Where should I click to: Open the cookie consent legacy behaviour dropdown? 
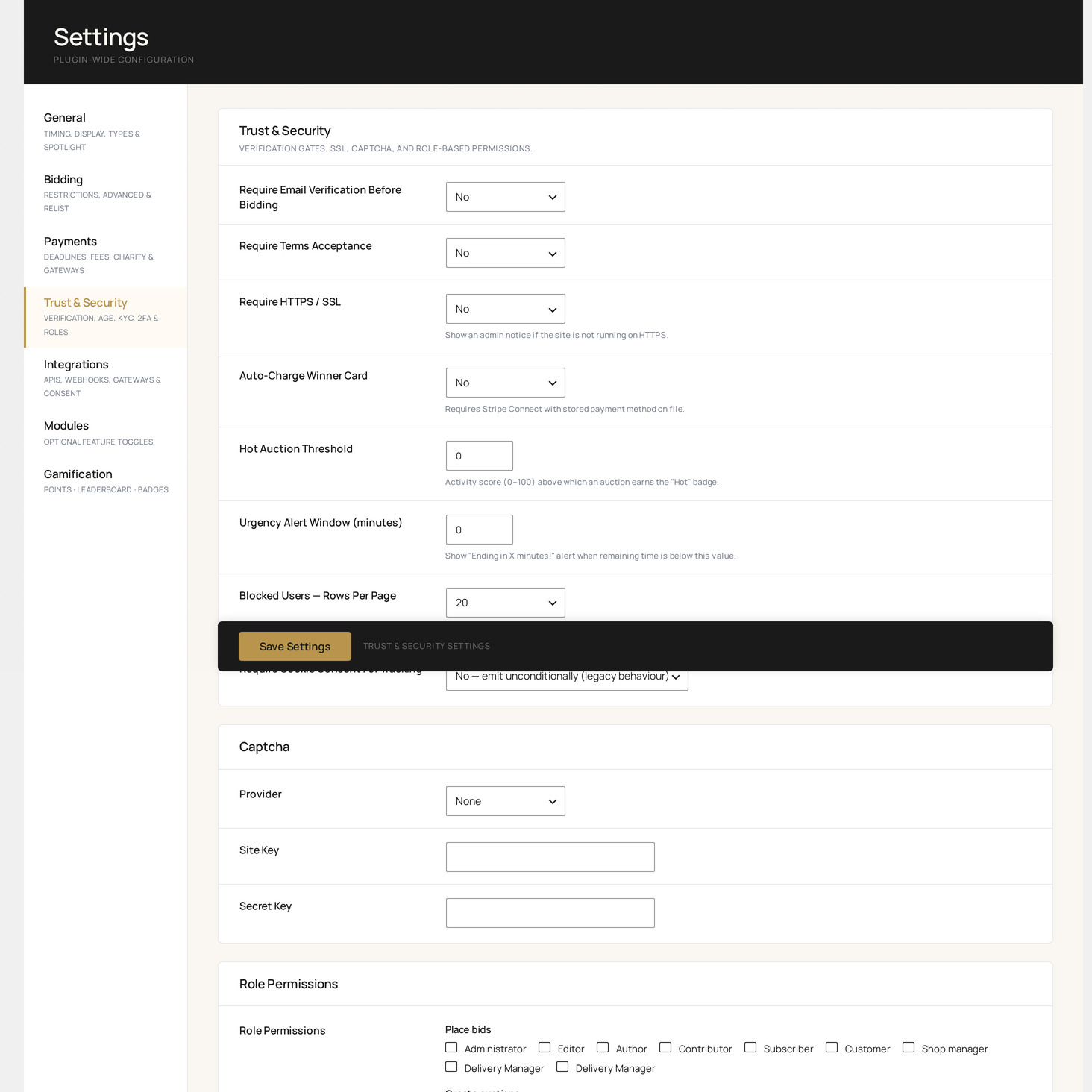click(567, 680)
